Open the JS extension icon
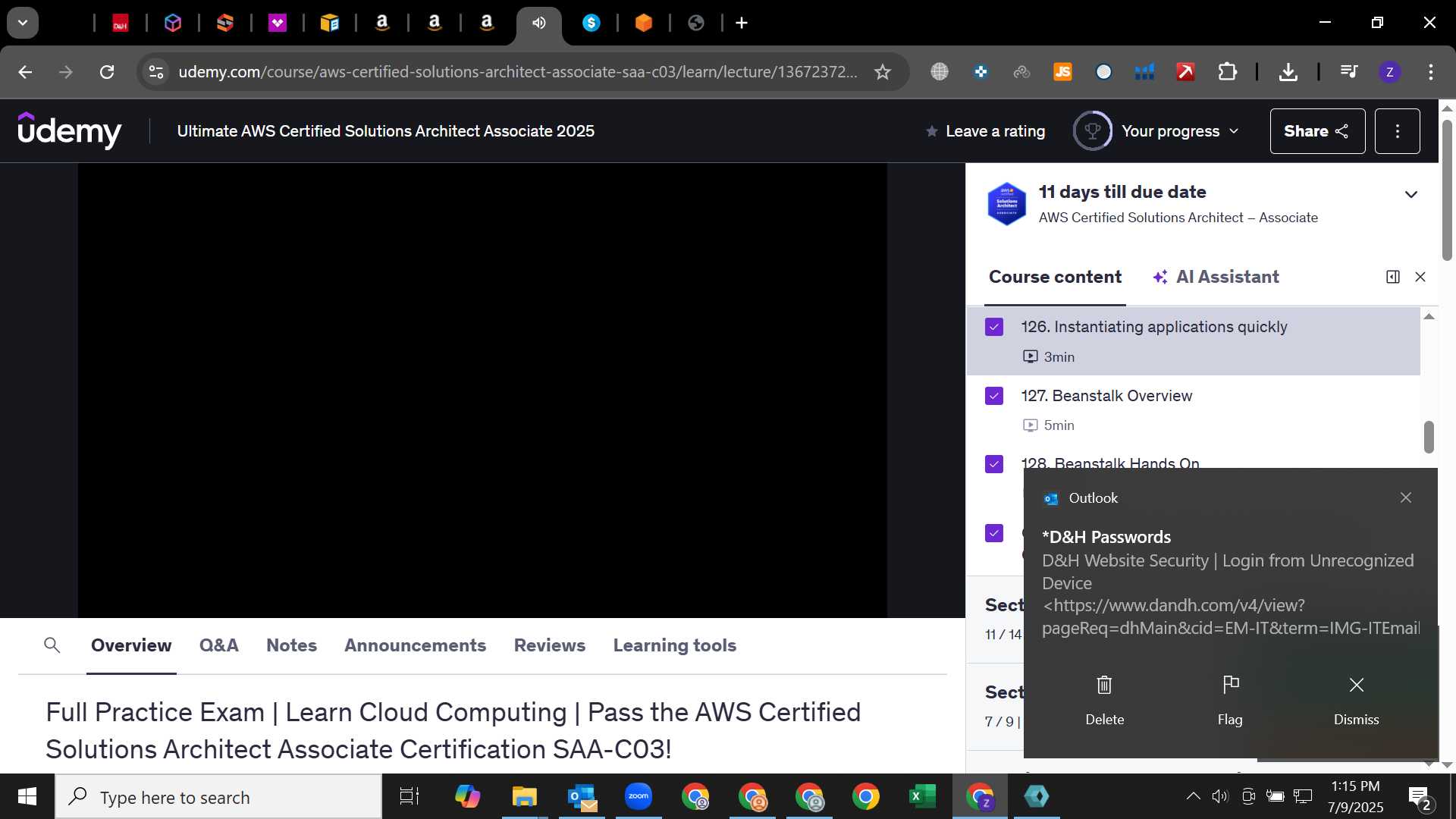1456x819 pixels. (1062, 72)
